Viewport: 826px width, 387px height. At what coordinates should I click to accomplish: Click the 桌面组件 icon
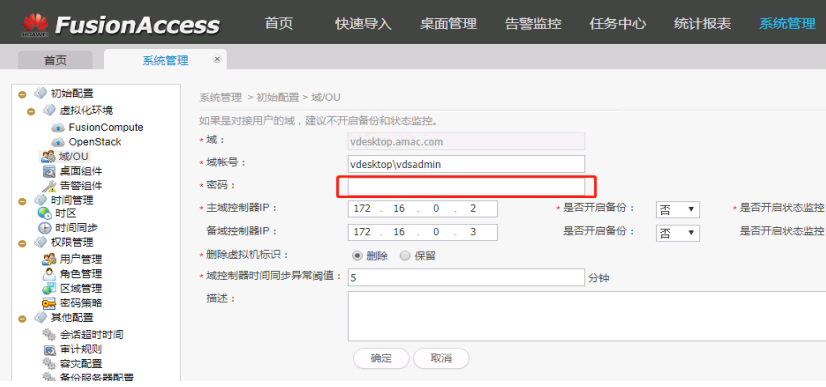(49, 171)
